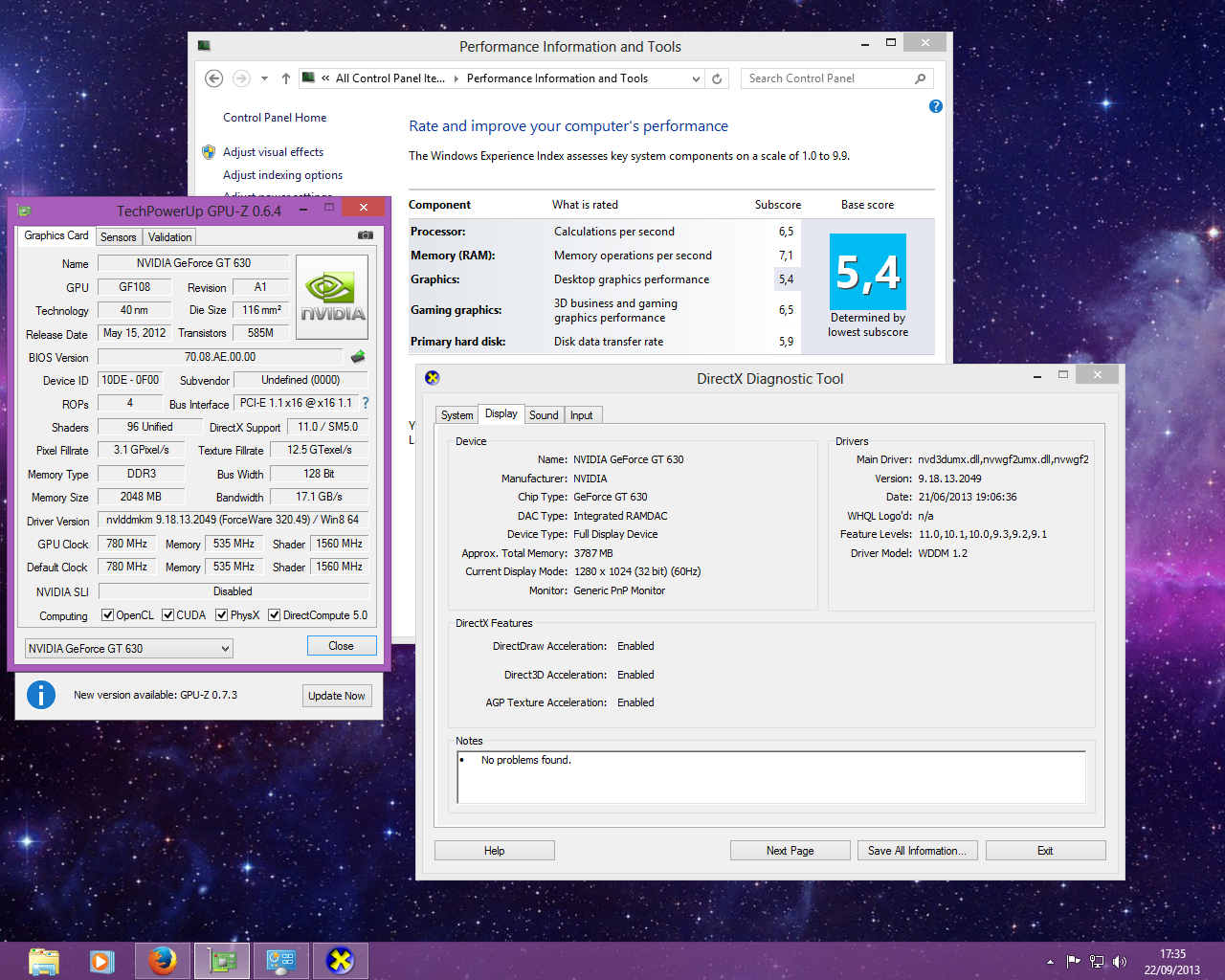Screen dimensions: 1225x980
Task: Click the Bus Interface question mark
Action: tap(366, 403)
